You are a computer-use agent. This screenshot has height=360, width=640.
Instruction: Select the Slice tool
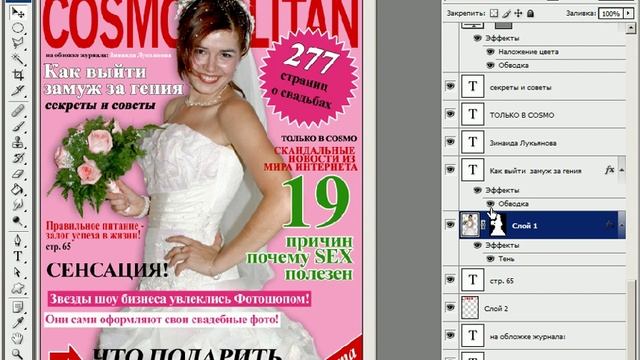18,90
